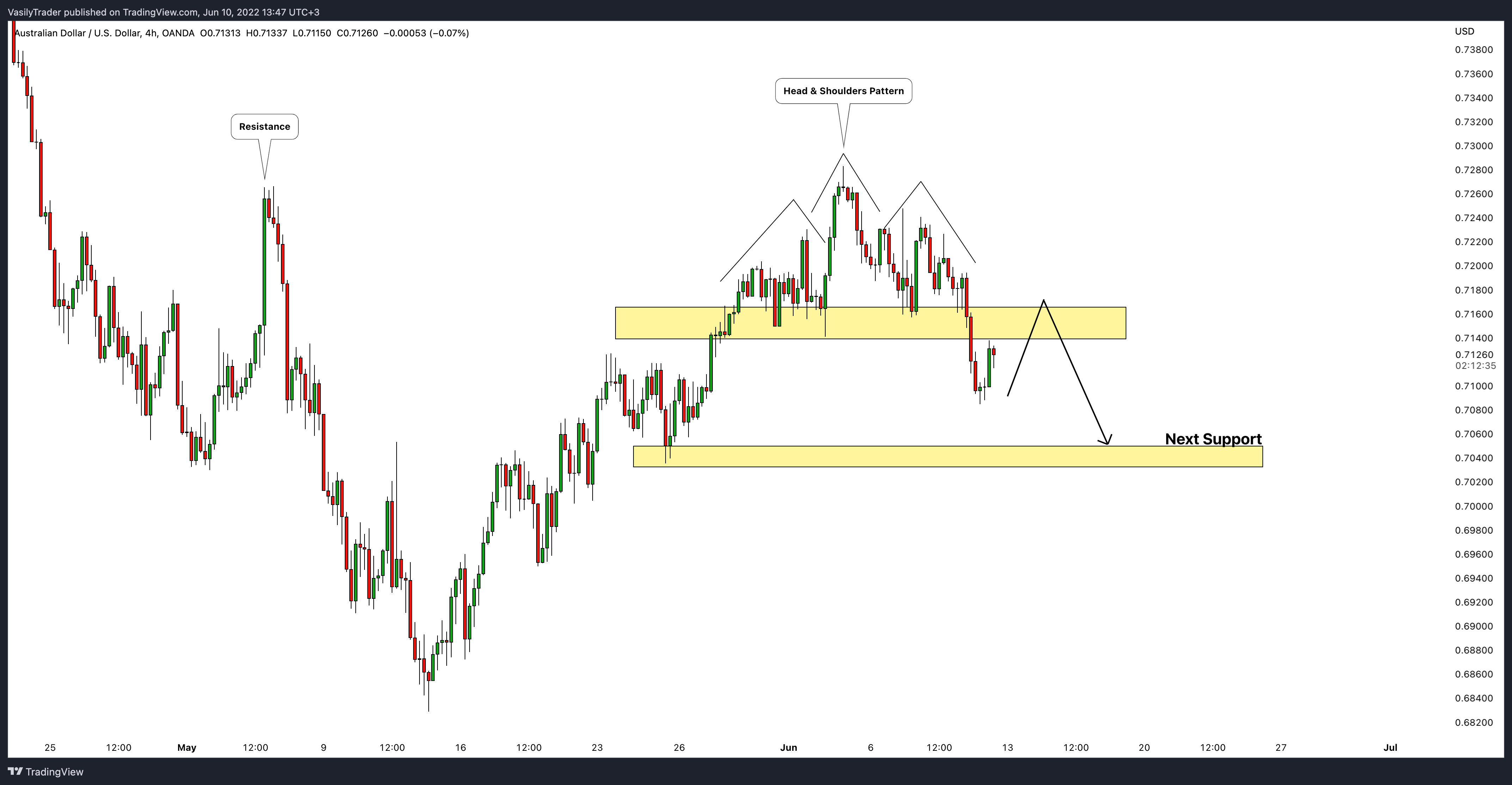The height and width of the screenshot is (785, 1512).
Task: Click the 0.71000 price axis label
Action: tap(1474, 387)
